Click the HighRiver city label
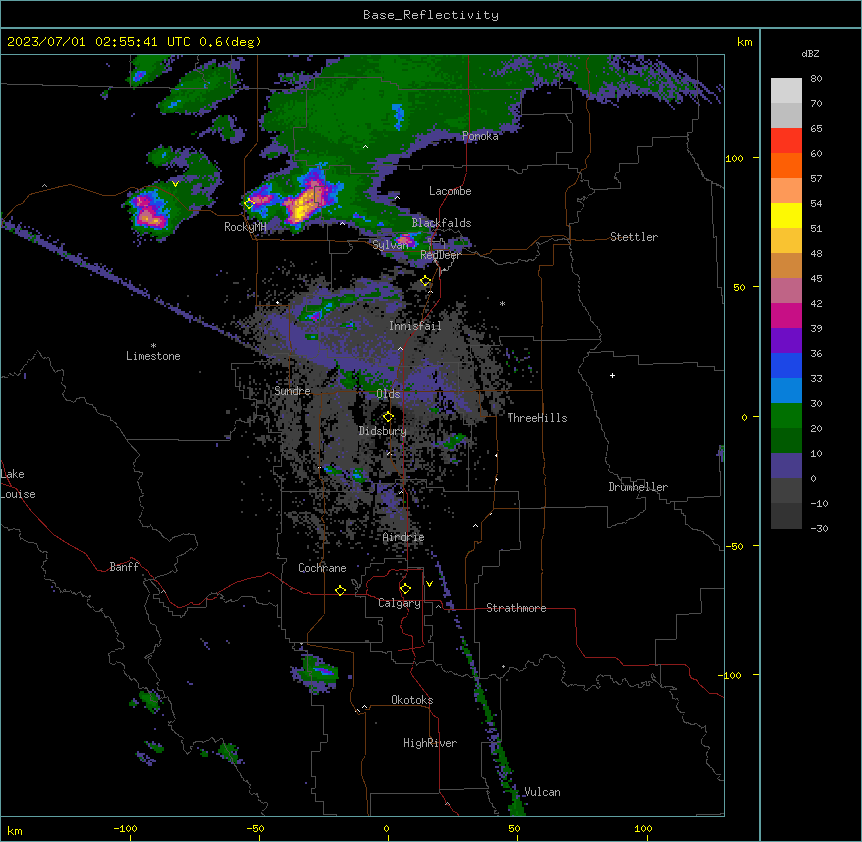Screen dimensions: 862x842 (x=430, y=743)
